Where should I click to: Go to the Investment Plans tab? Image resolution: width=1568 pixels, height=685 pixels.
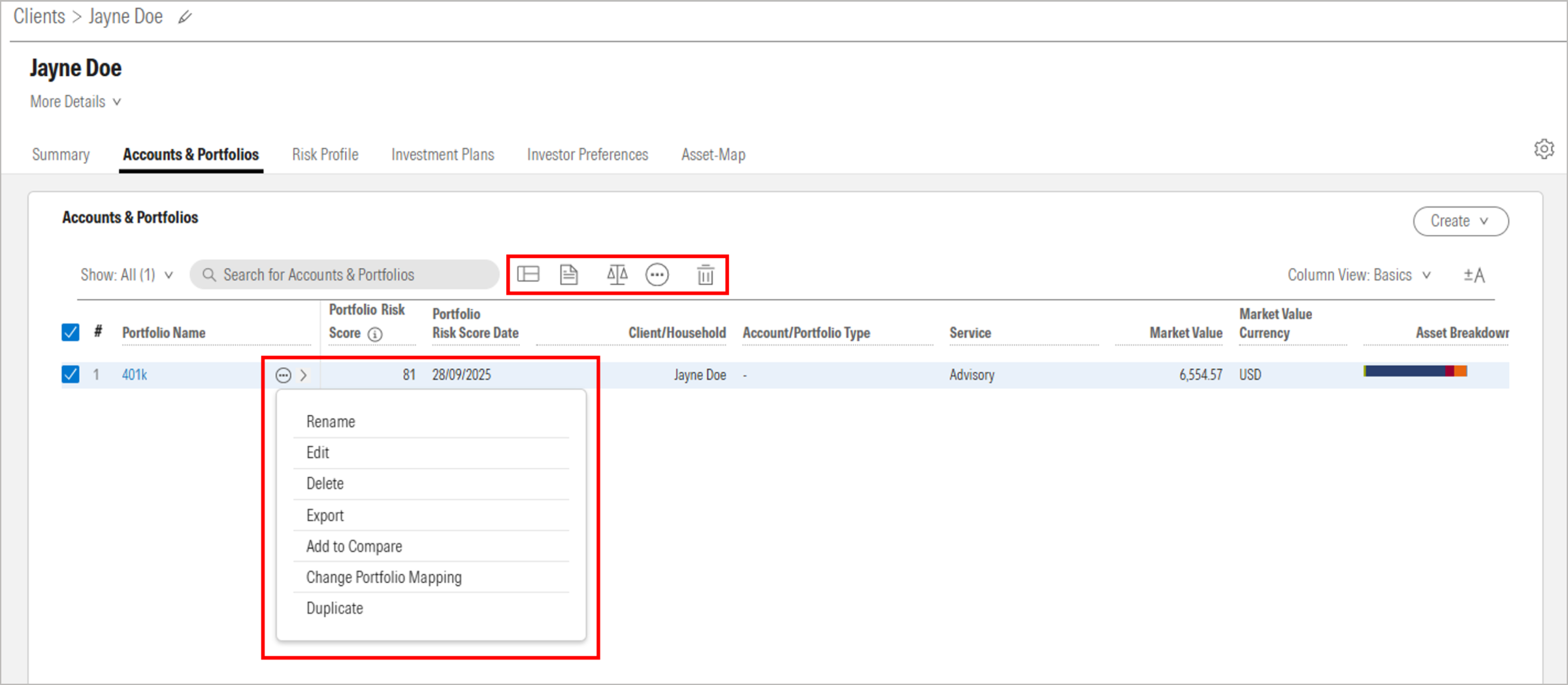[443, 155]
